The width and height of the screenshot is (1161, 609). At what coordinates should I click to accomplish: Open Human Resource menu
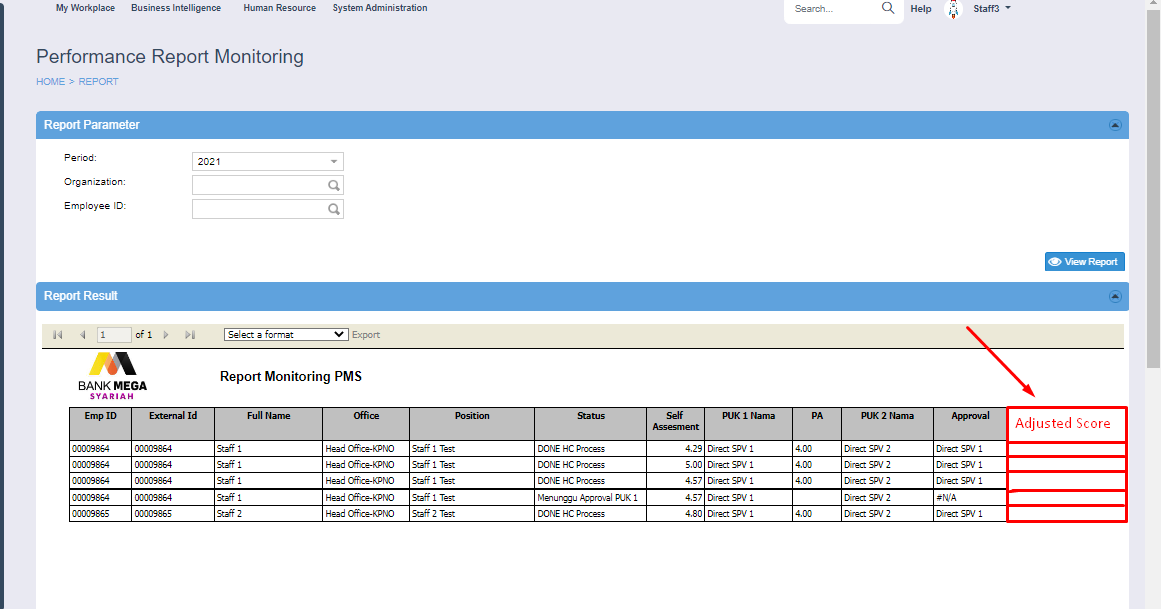279,8
